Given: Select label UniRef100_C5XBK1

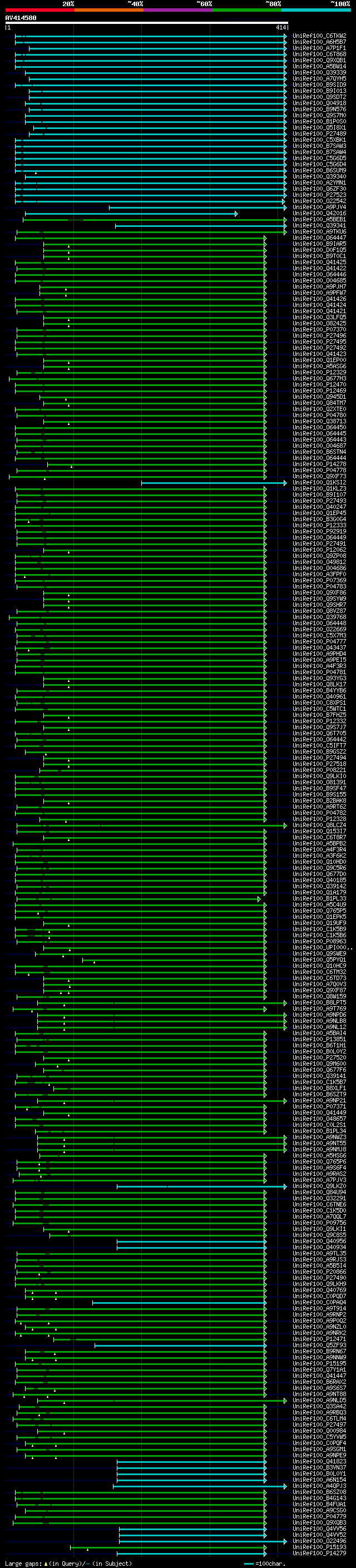Looking at the screenshot, I should [x=319, y=140].
